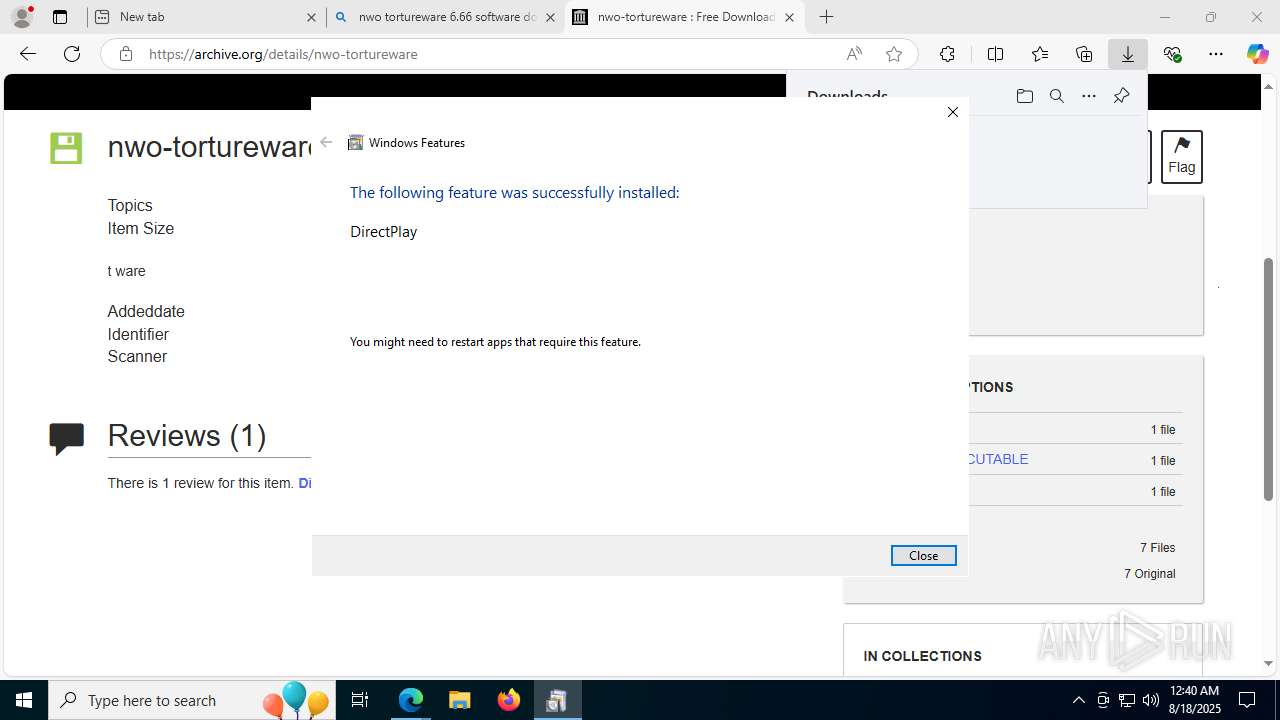
Task: Open browser Collections
Action: click(x=1084, y=54)
